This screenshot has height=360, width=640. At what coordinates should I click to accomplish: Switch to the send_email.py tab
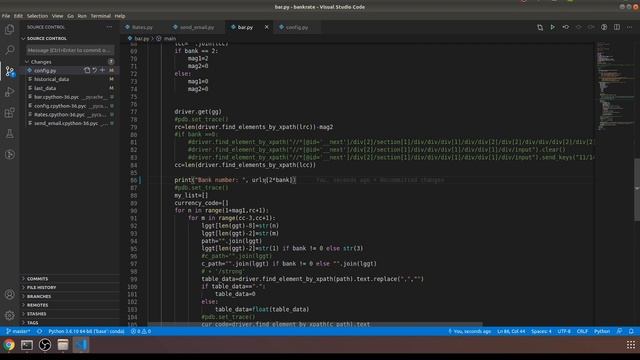197,27
